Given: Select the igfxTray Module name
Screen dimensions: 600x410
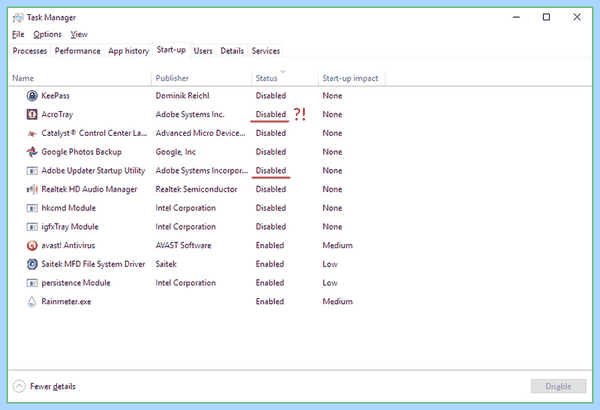Looking at the screenshot, I should pos(70,227).
